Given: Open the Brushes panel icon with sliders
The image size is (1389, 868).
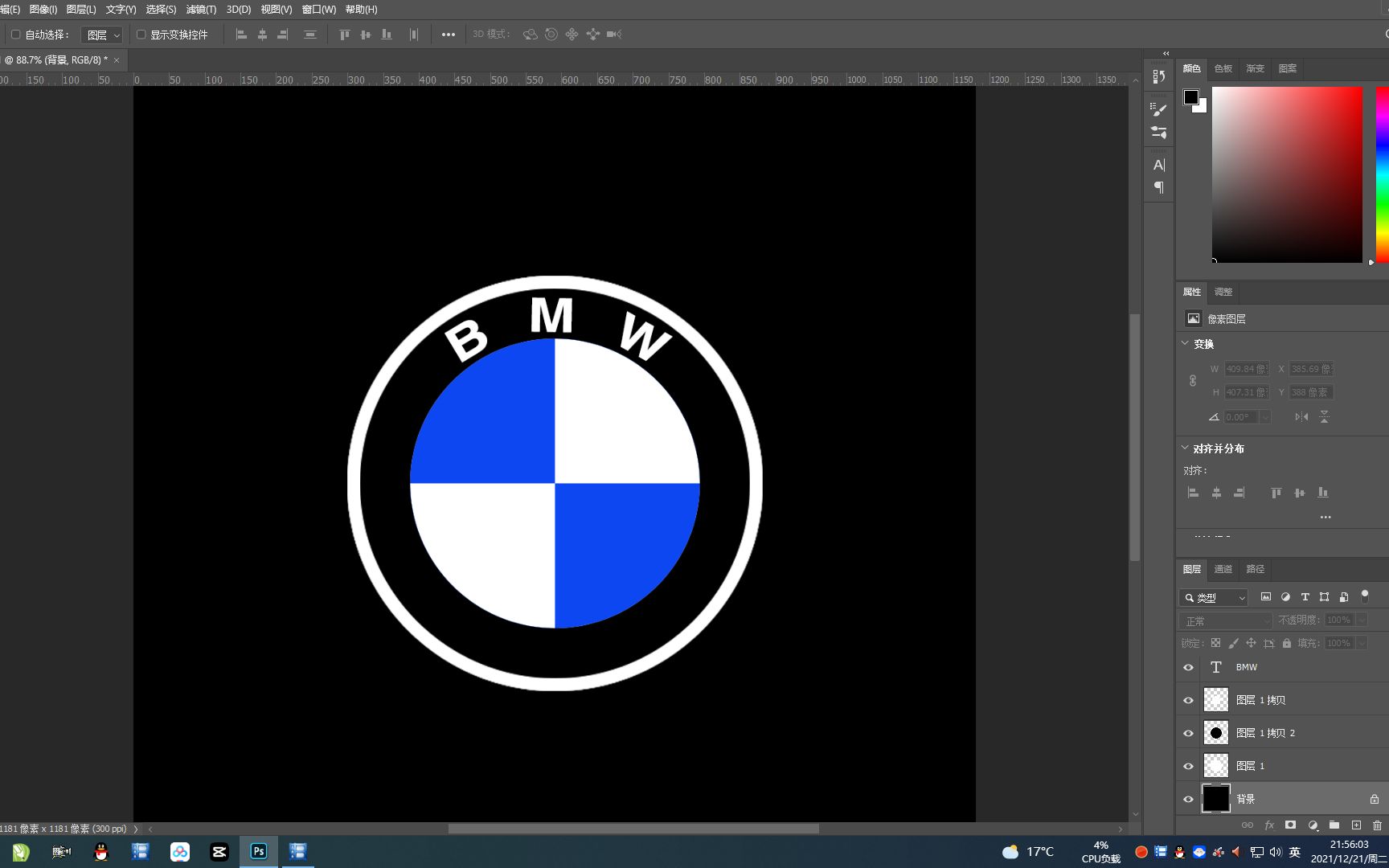Looking at the screenshot, I should click(1158, 132).
